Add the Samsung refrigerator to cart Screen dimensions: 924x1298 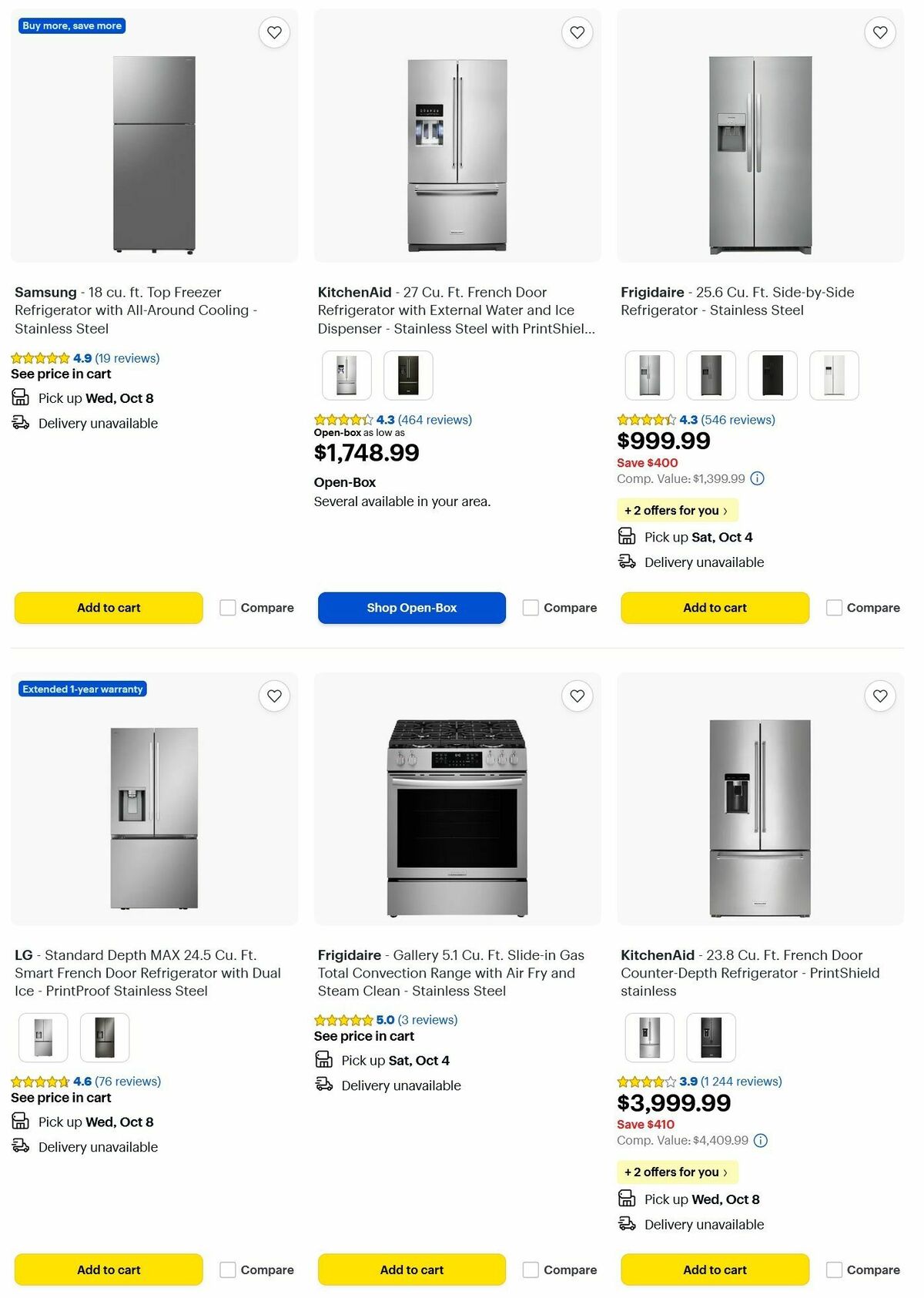click(x=108, y=608)
